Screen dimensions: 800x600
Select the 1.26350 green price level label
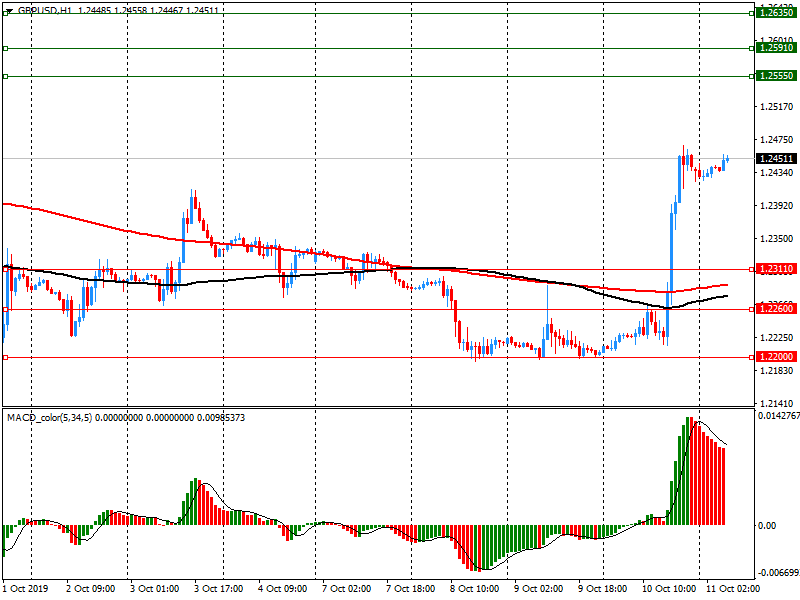coord(776,14)
